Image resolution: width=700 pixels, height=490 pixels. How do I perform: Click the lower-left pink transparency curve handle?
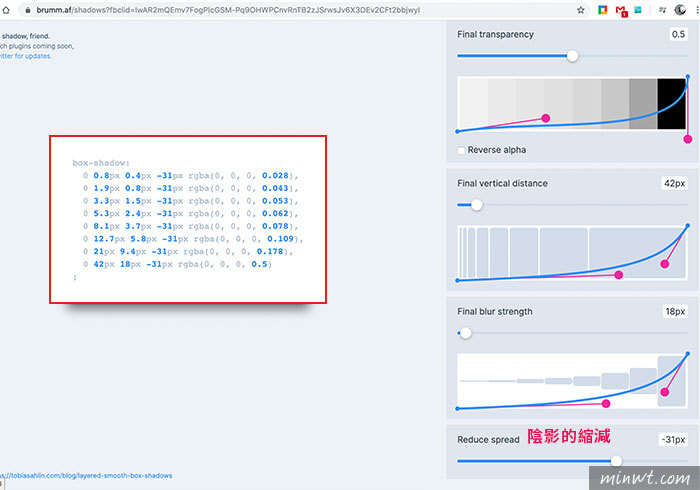[x=546, y=118]
